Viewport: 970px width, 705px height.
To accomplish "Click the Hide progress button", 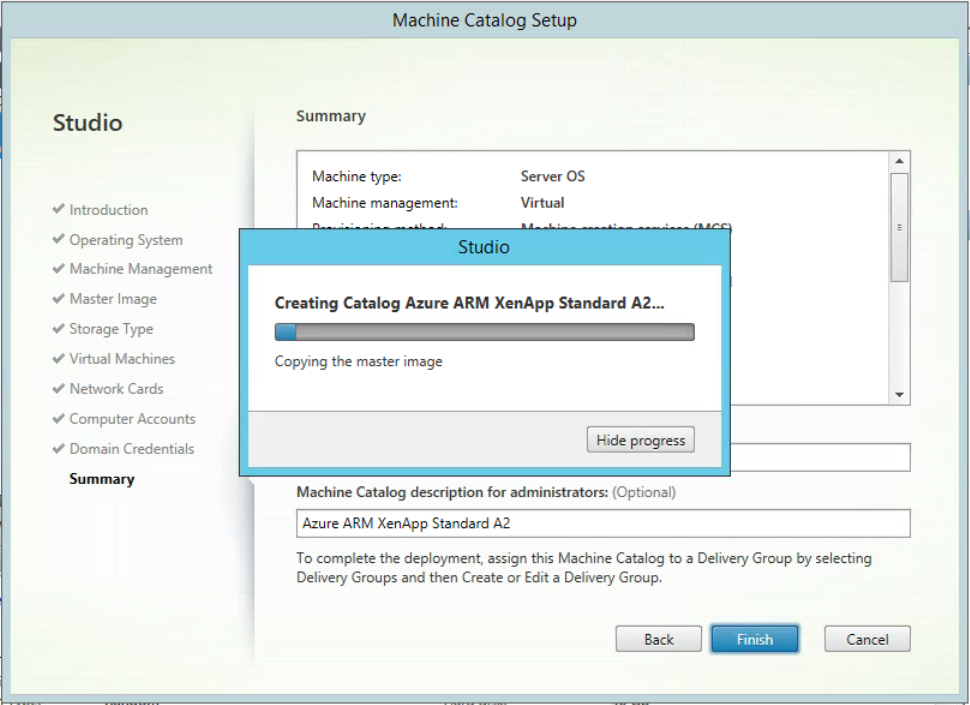I will click(640, 440).
